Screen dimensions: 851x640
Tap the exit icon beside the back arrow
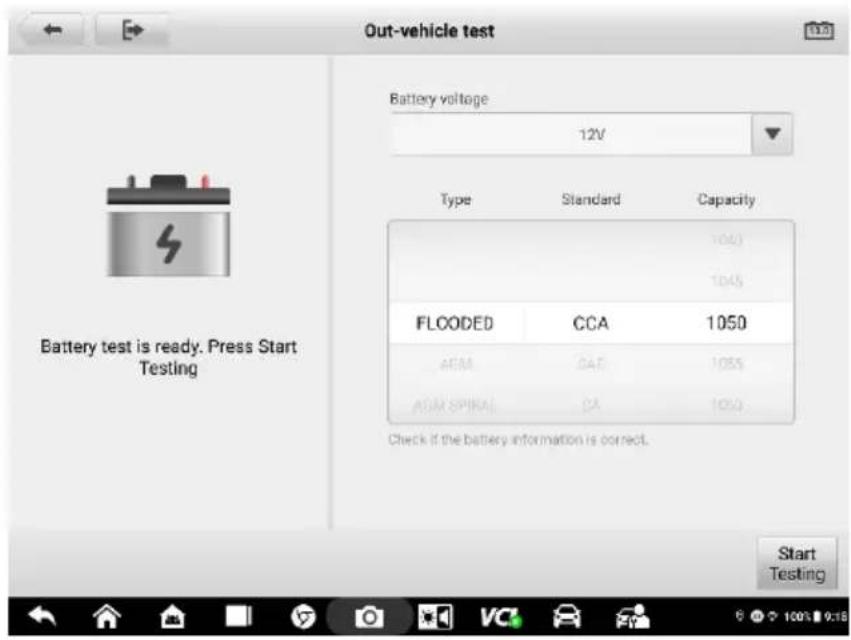tap(132, 30)
